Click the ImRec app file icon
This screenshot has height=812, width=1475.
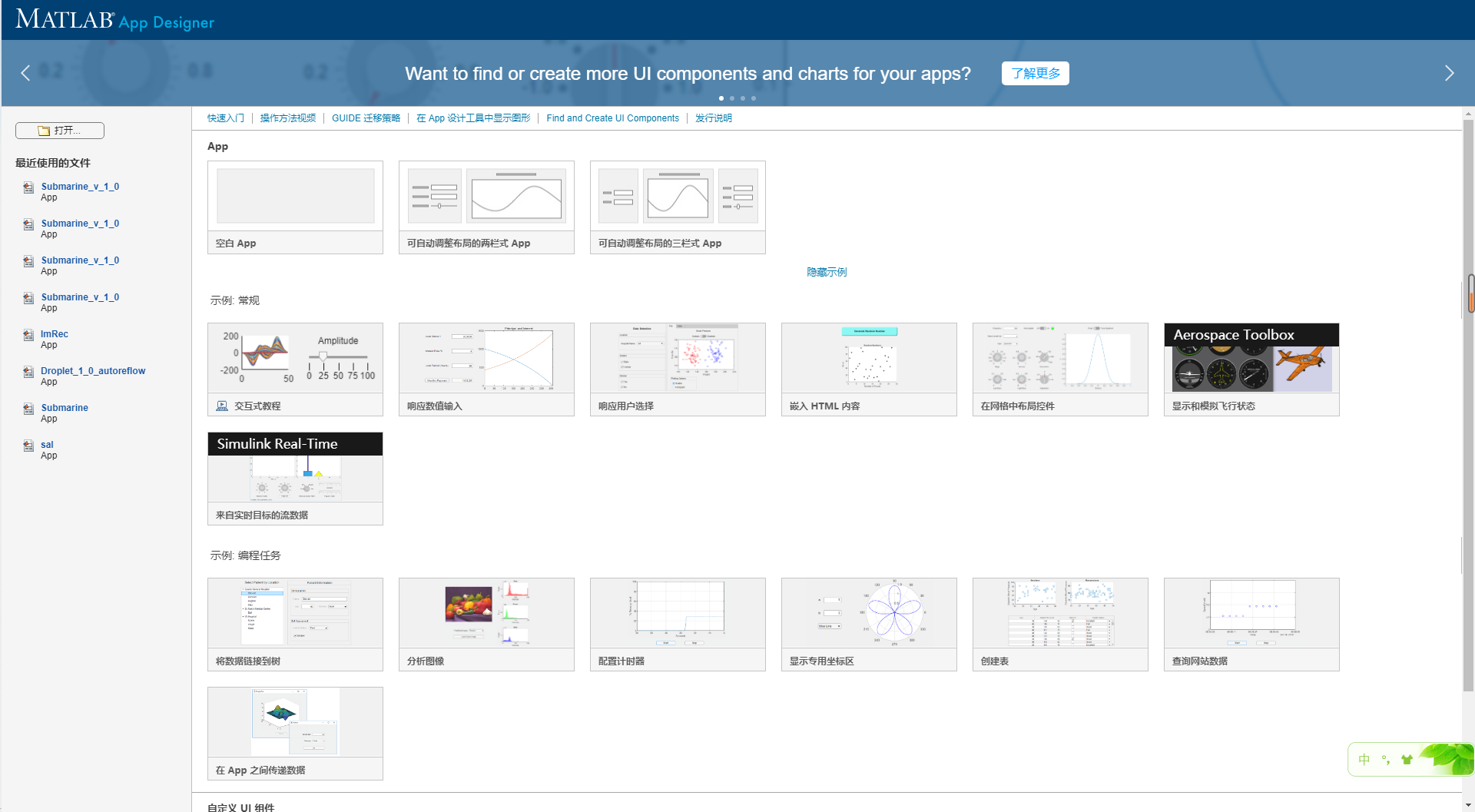click(x=28, y=335)
